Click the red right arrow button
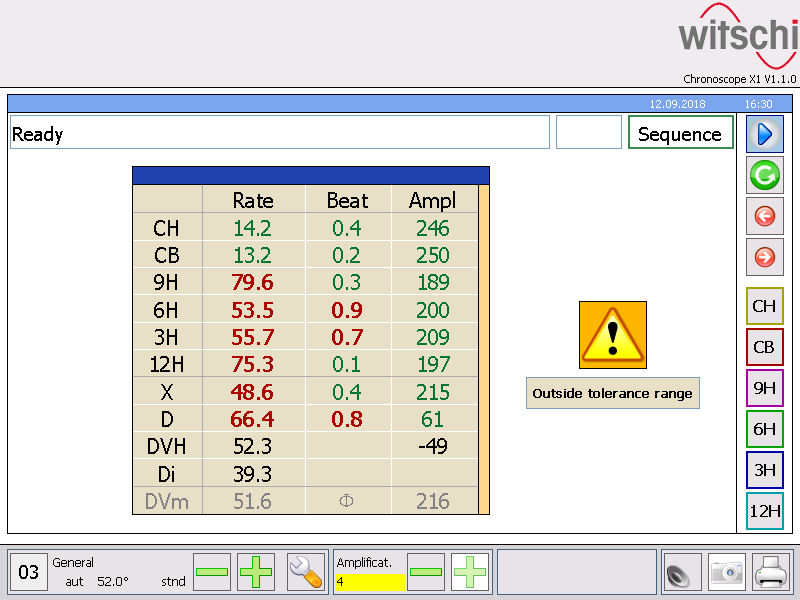The width and height of the screenshot is (800, 600). click(x=765, y=257)
